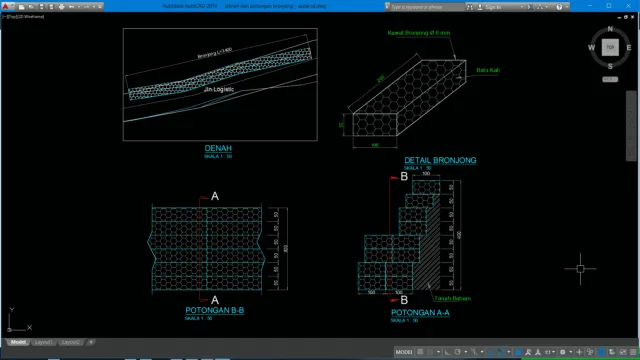Viewport: 640px width, 360px height.
Task: Toggle Polar Tracking in status bar
Action: (x=458, y=352)
